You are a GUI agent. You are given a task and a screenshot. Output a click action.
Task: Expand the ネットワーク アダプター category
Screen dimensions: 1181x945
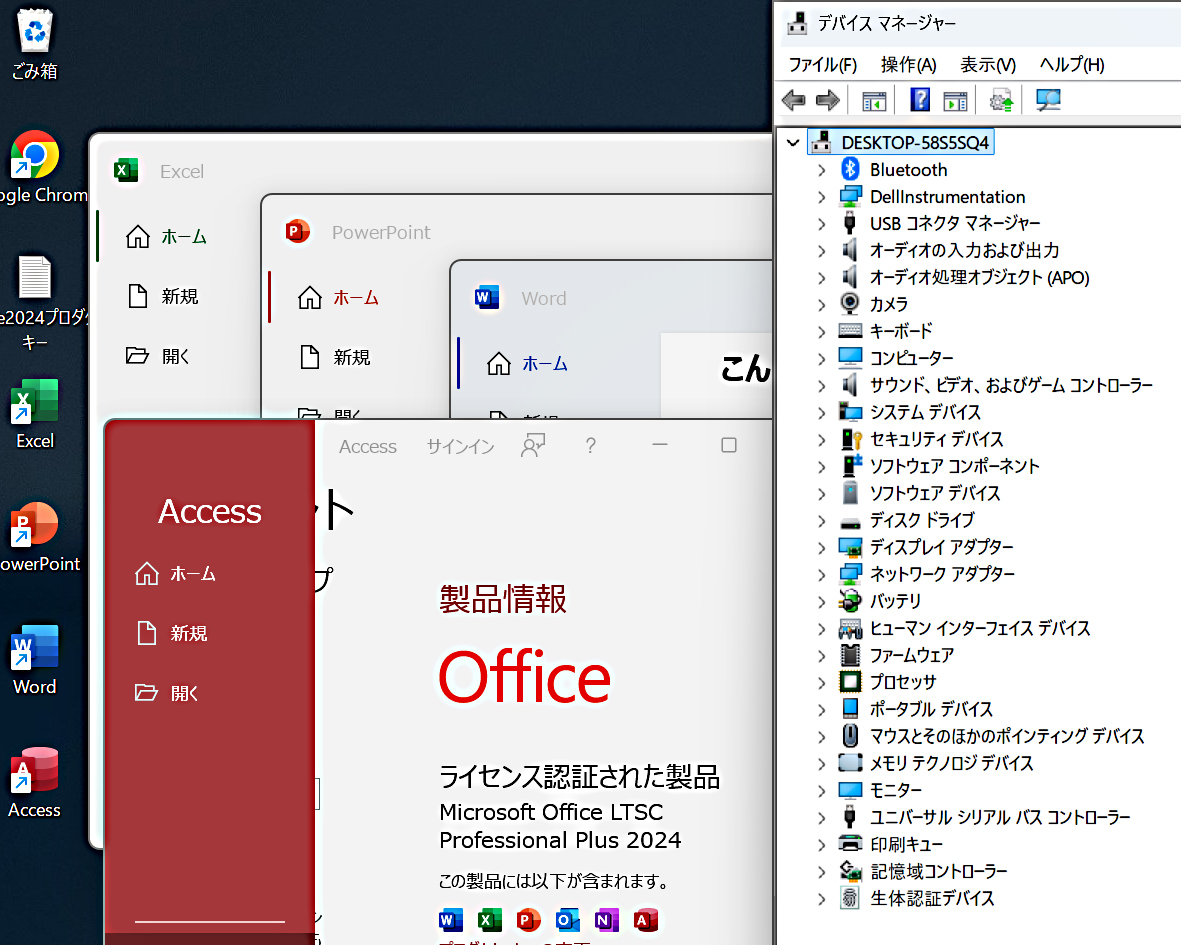click(x=822, y=575)
